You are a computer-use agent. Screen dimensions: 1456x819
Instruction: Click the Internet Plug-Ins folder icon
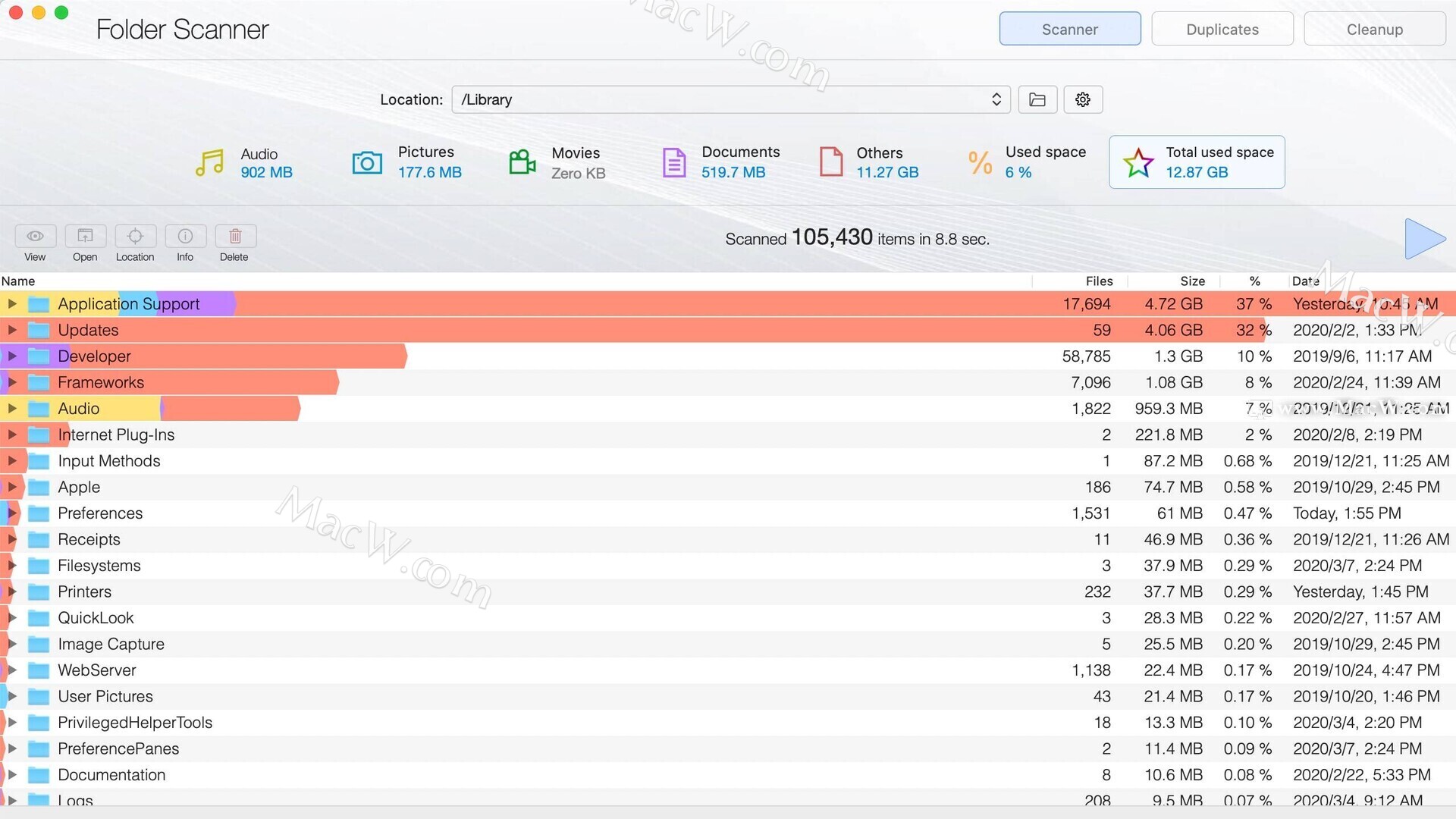coord(39,435)
